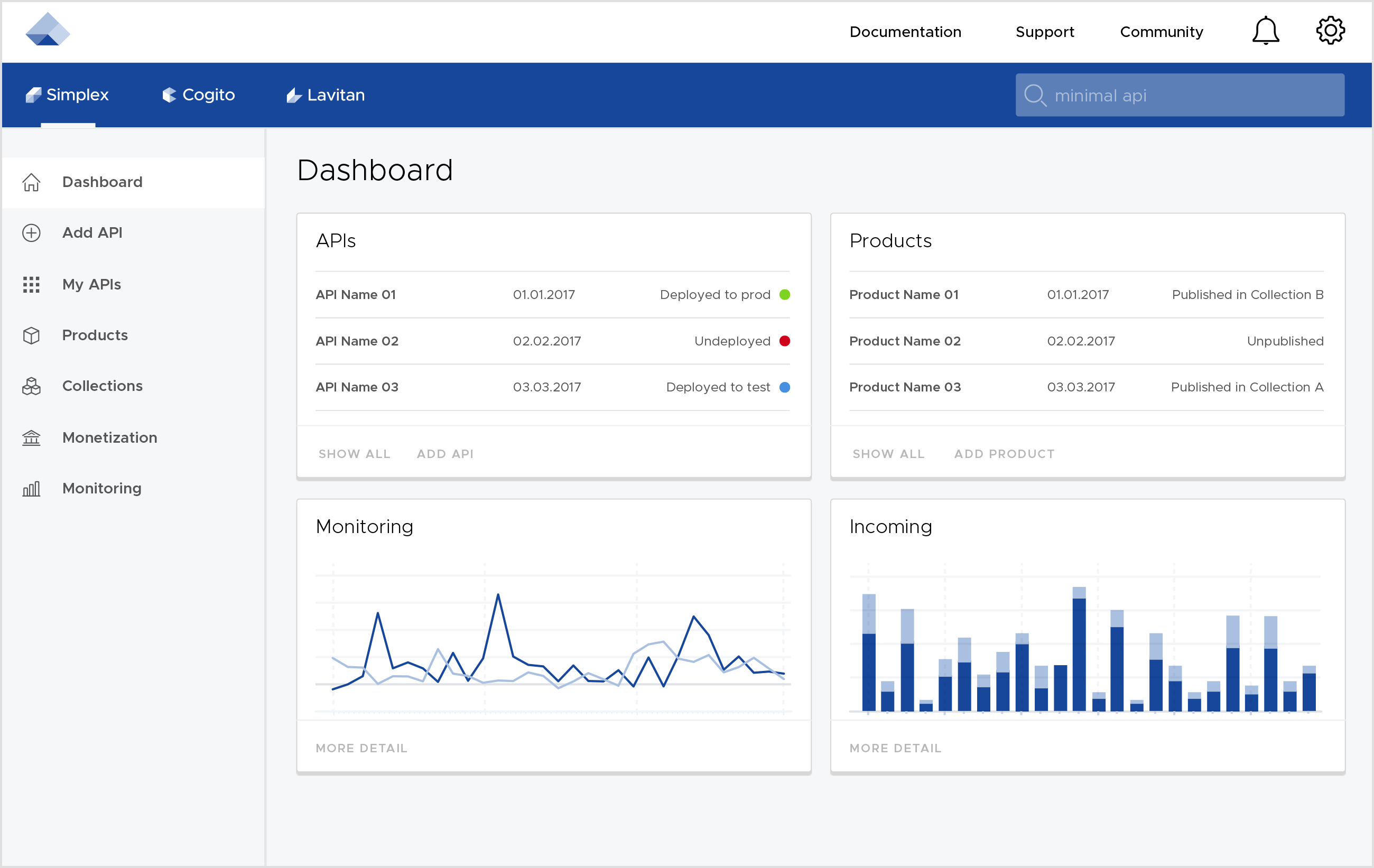Click the Dashboard home icon in sidebar

coord(31,182)
